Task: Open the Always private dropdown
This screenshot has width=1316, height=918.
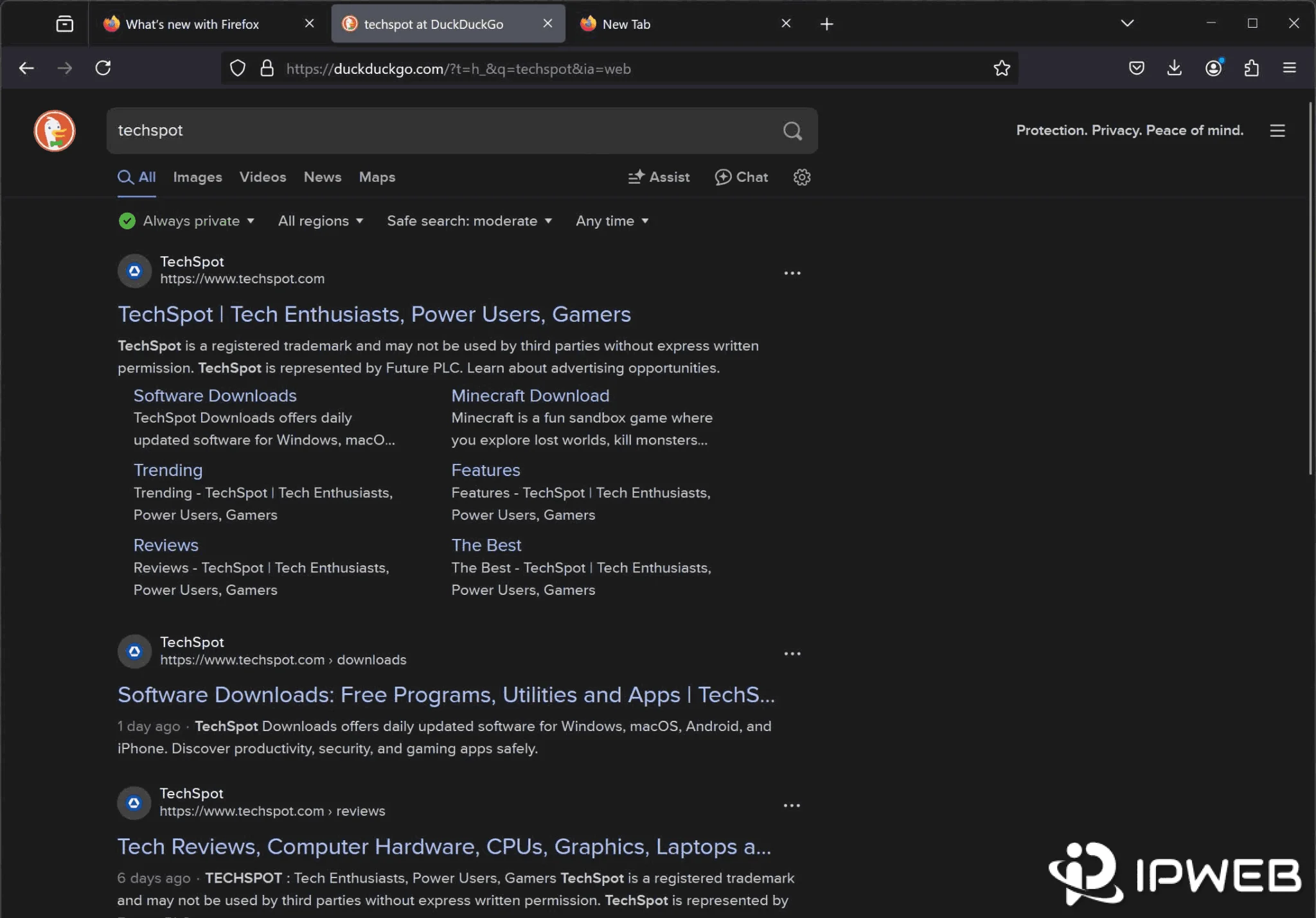Action: pos(187,221)
